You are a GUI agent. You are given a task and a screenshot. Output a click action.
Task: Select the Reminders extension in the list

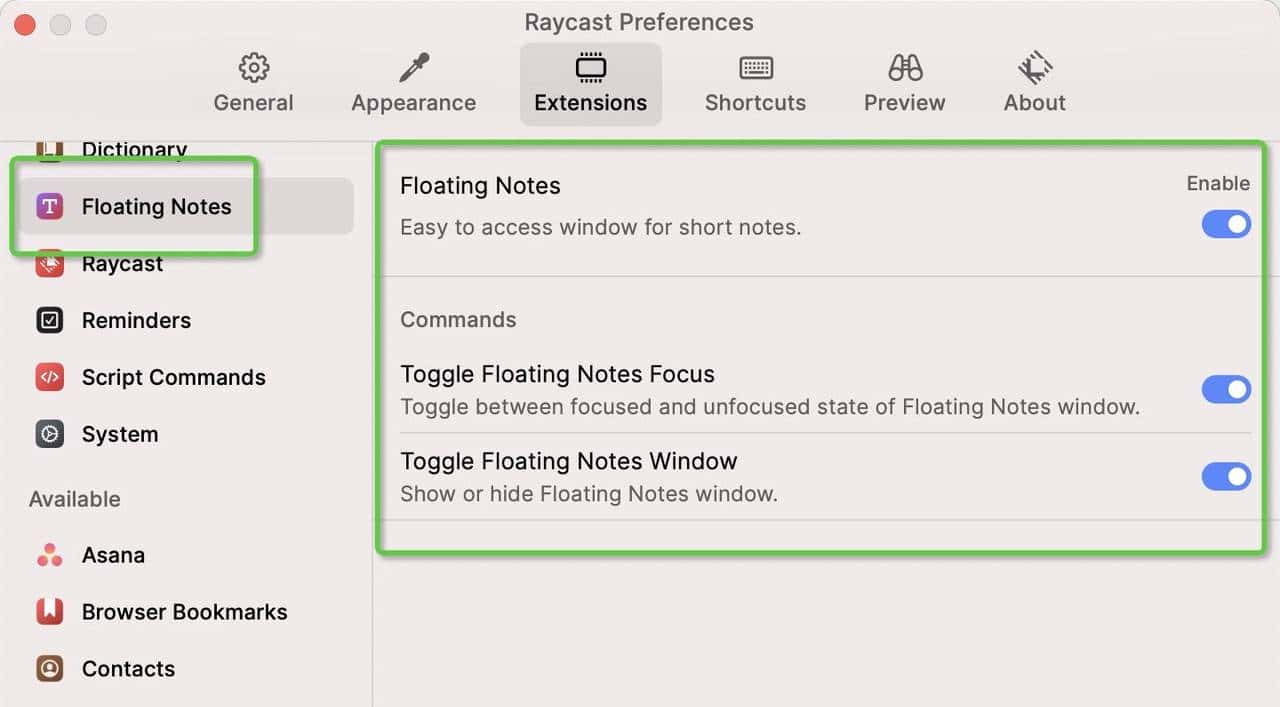[x=136, y=320]
